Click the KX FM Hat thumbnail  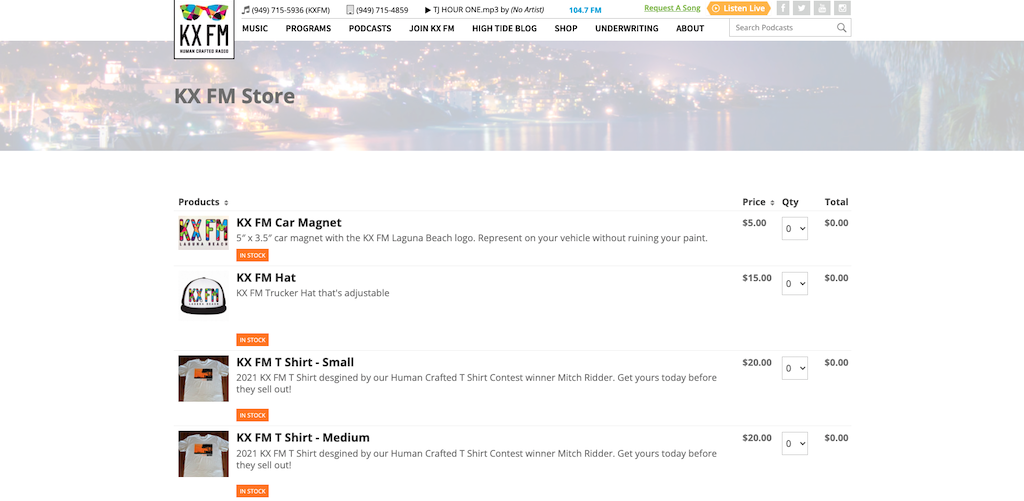[204, 296]
